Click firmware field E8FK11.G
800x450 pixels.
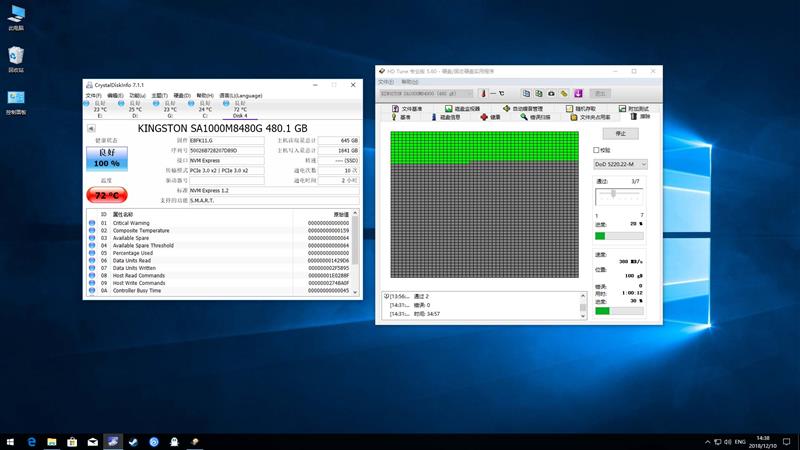pyautogui.click(x=227, y=140)
